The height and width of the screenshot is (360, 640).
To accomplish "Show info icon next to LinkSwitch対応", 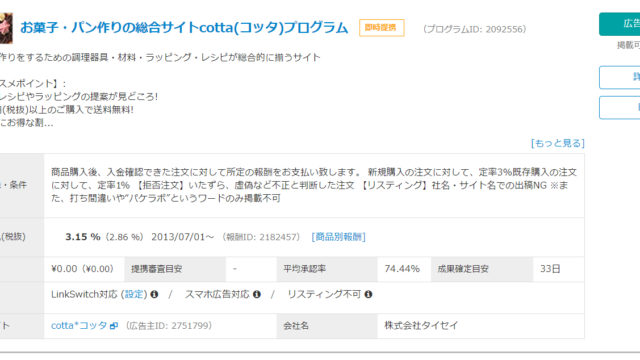I will pyautogui.click(x=154, y=294).
